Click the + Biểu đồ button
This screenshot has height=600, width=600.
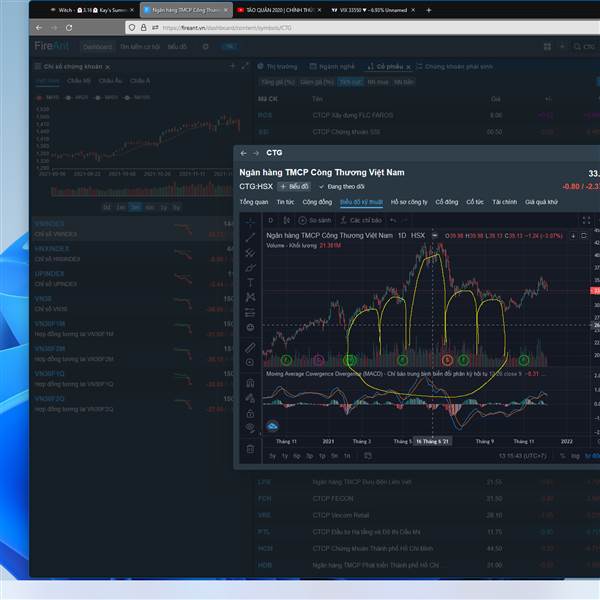294,187
